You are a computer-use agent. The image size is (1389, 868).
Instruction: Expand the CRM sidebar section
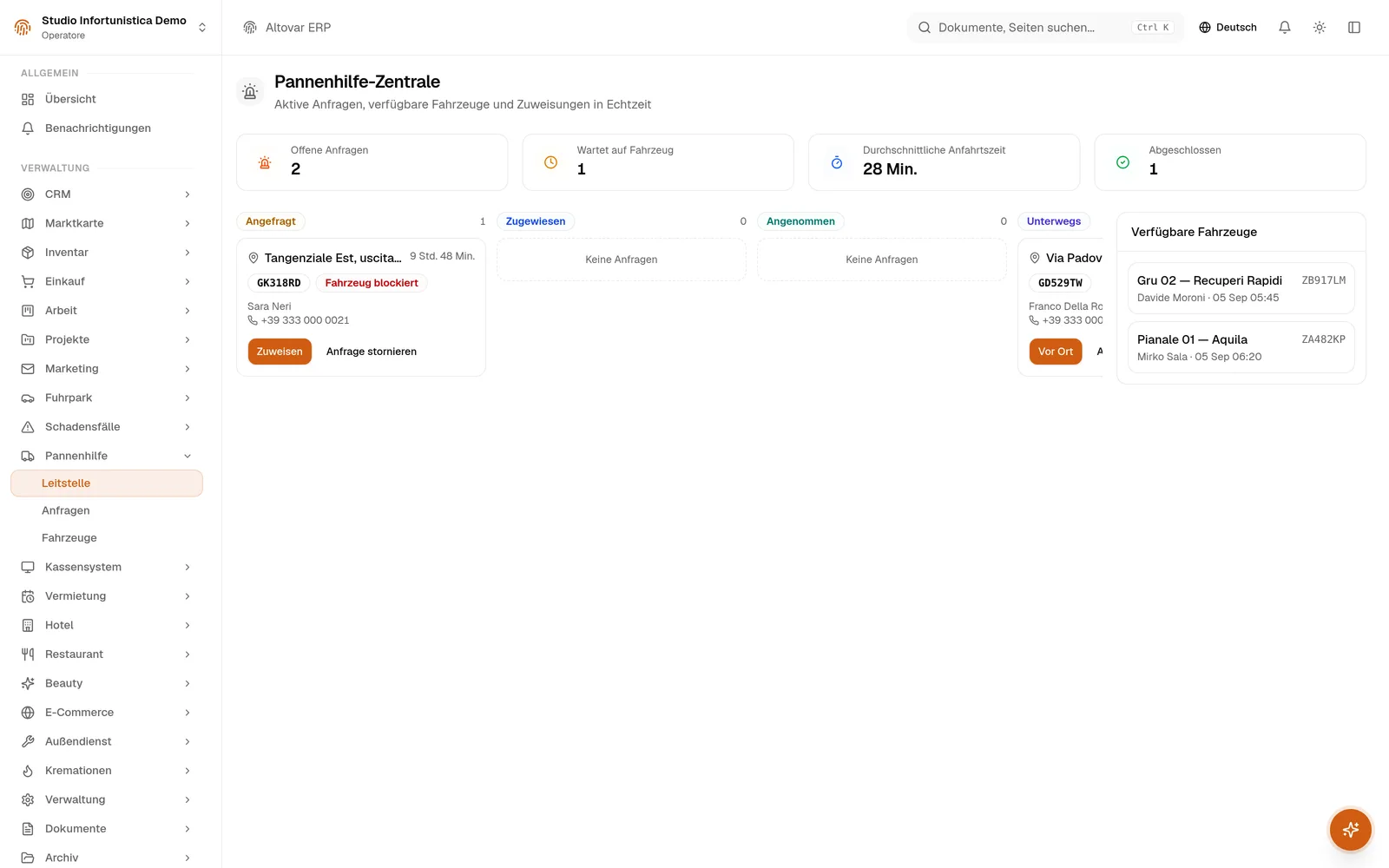108,194
